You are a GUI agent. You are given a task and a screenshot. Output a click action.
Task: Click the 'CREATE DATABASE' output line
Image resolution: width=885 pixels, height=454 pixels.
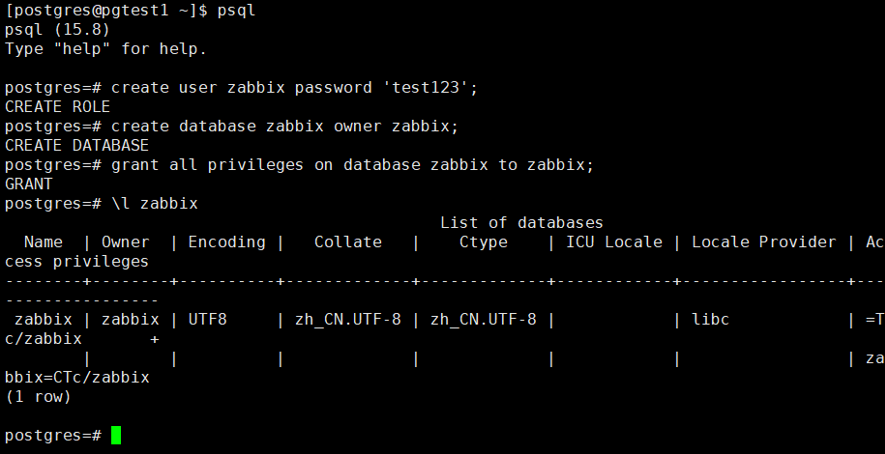point(77,145)
